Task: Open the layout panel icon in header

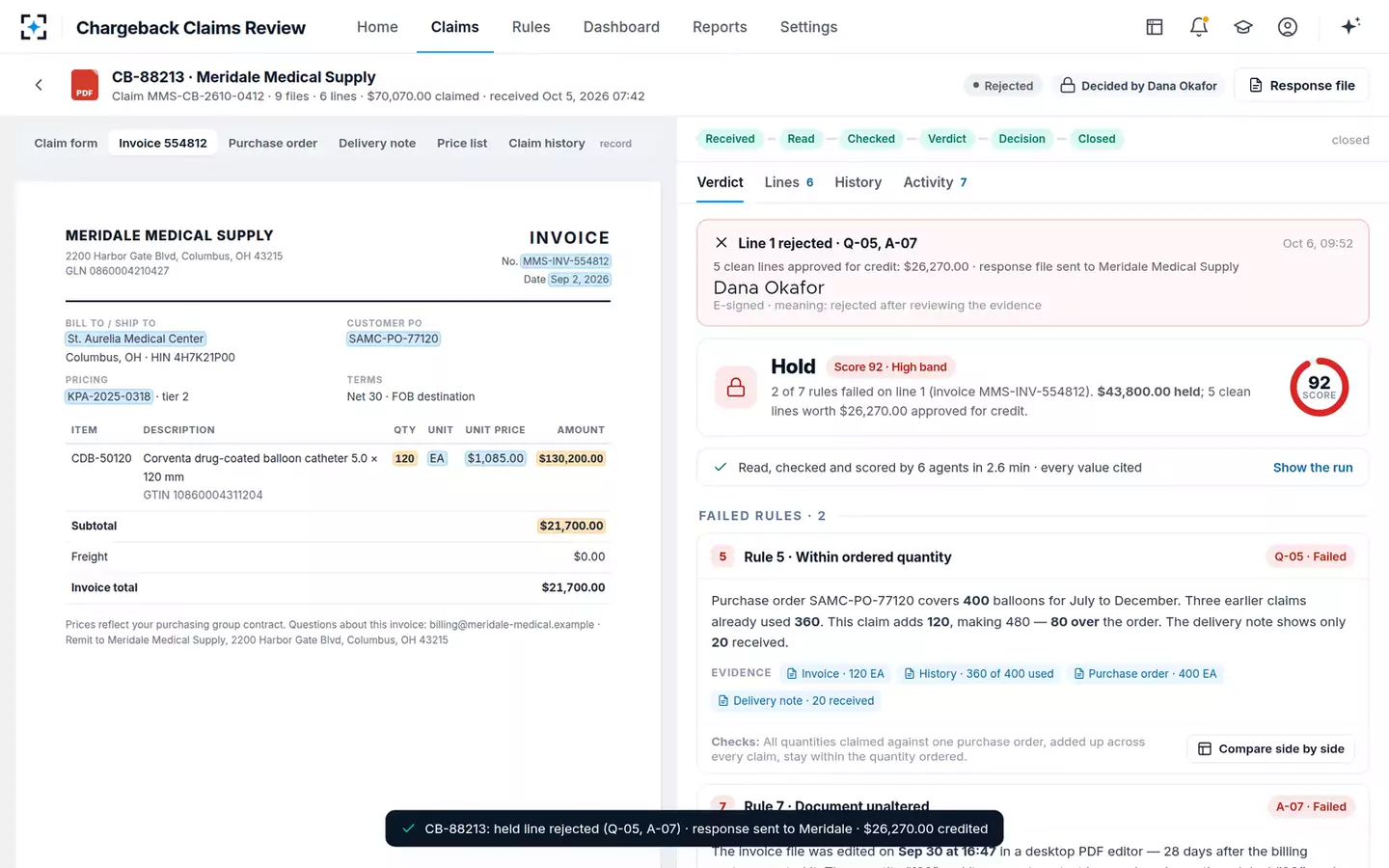Action: 1154,27
